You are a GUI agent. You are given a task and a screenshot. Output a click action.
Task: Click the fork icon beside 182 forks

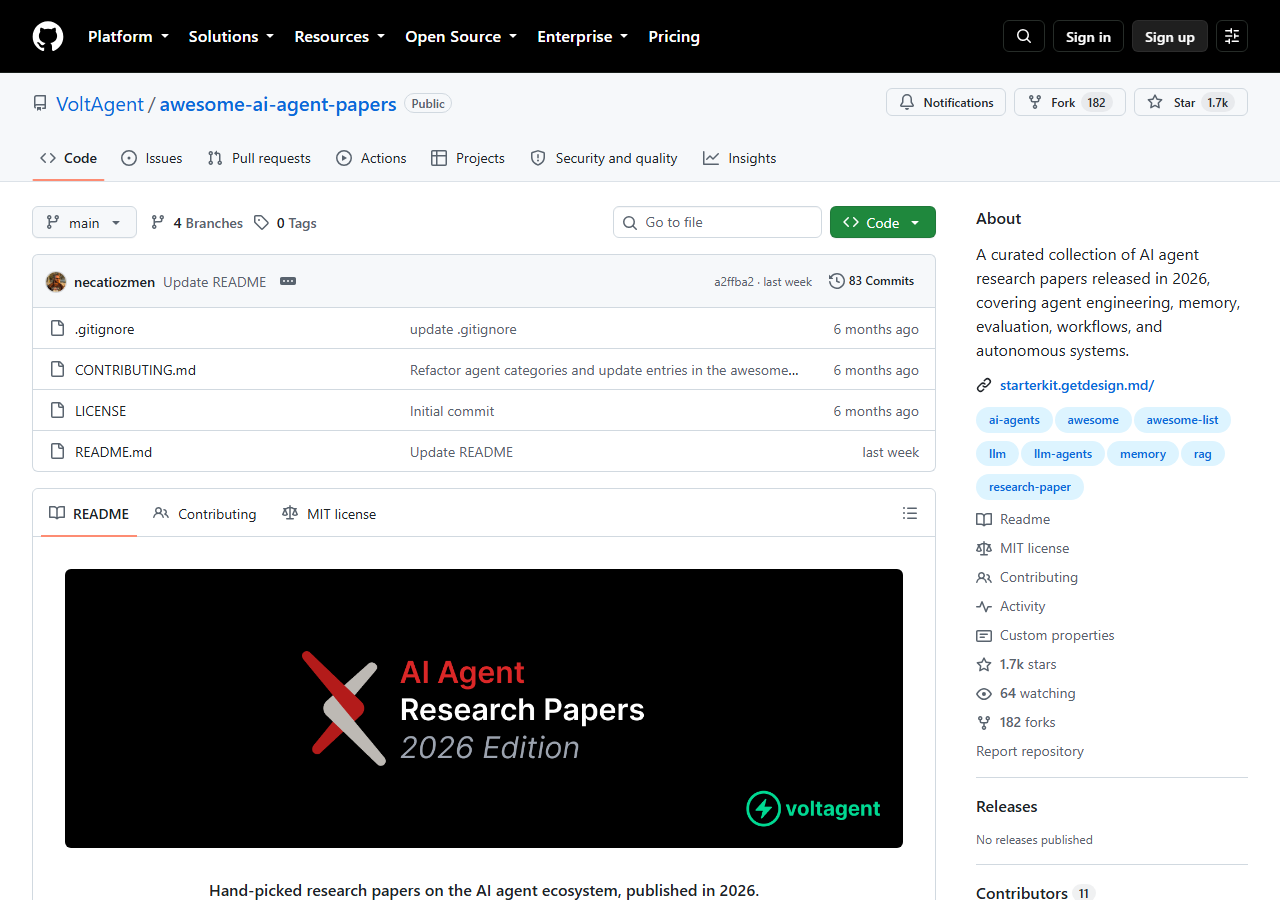(x=984, y=722)
